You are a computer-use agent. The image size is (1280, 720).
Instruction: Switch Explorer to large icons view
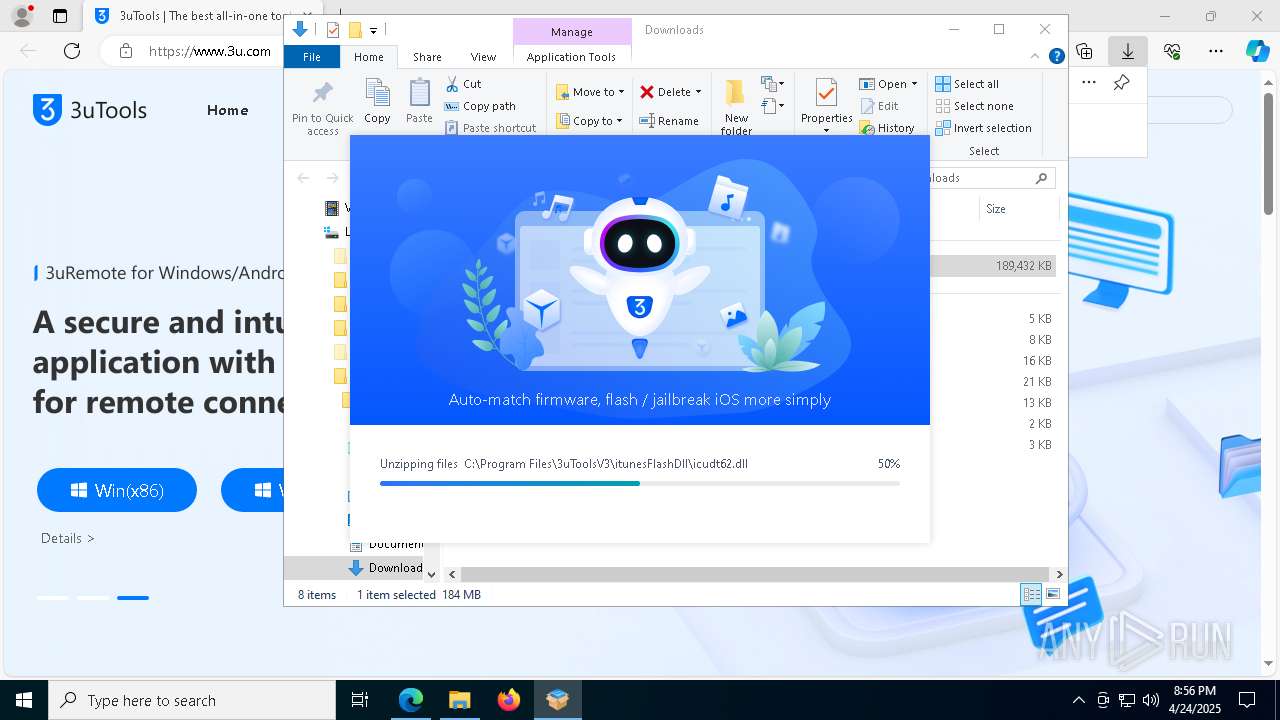point(1052,594)
